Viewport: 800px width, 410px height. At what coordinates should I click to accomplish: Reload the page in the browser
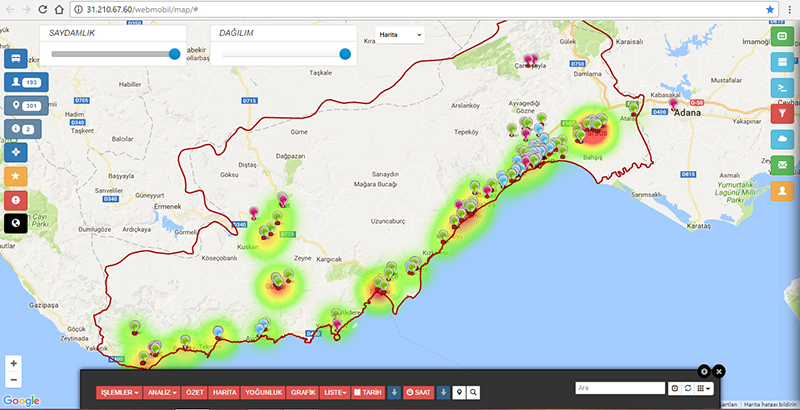pyautogui.click(x=43, y=9)
